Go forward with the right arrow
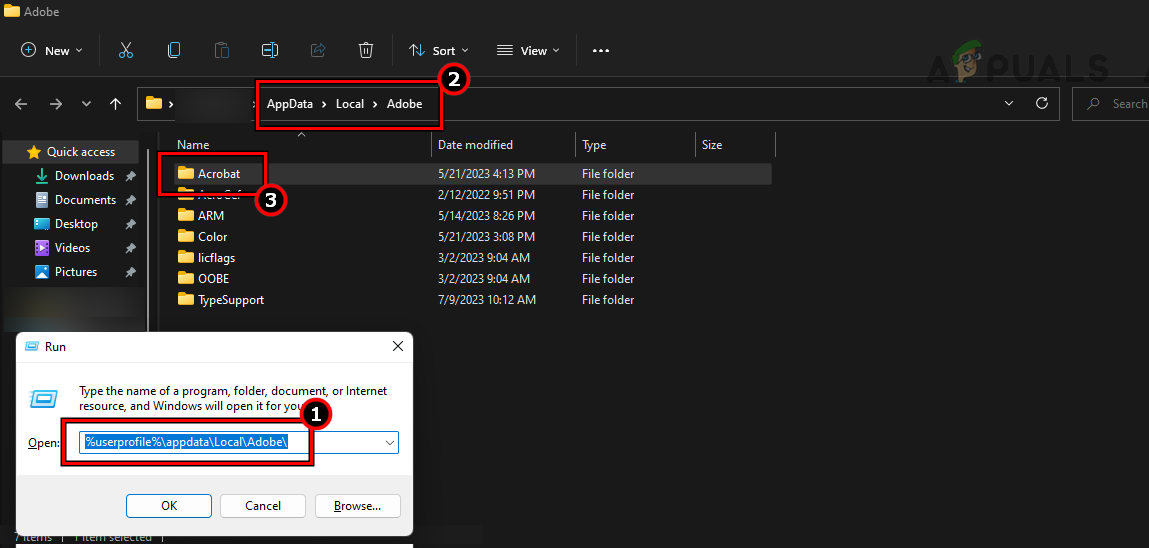 56,104
